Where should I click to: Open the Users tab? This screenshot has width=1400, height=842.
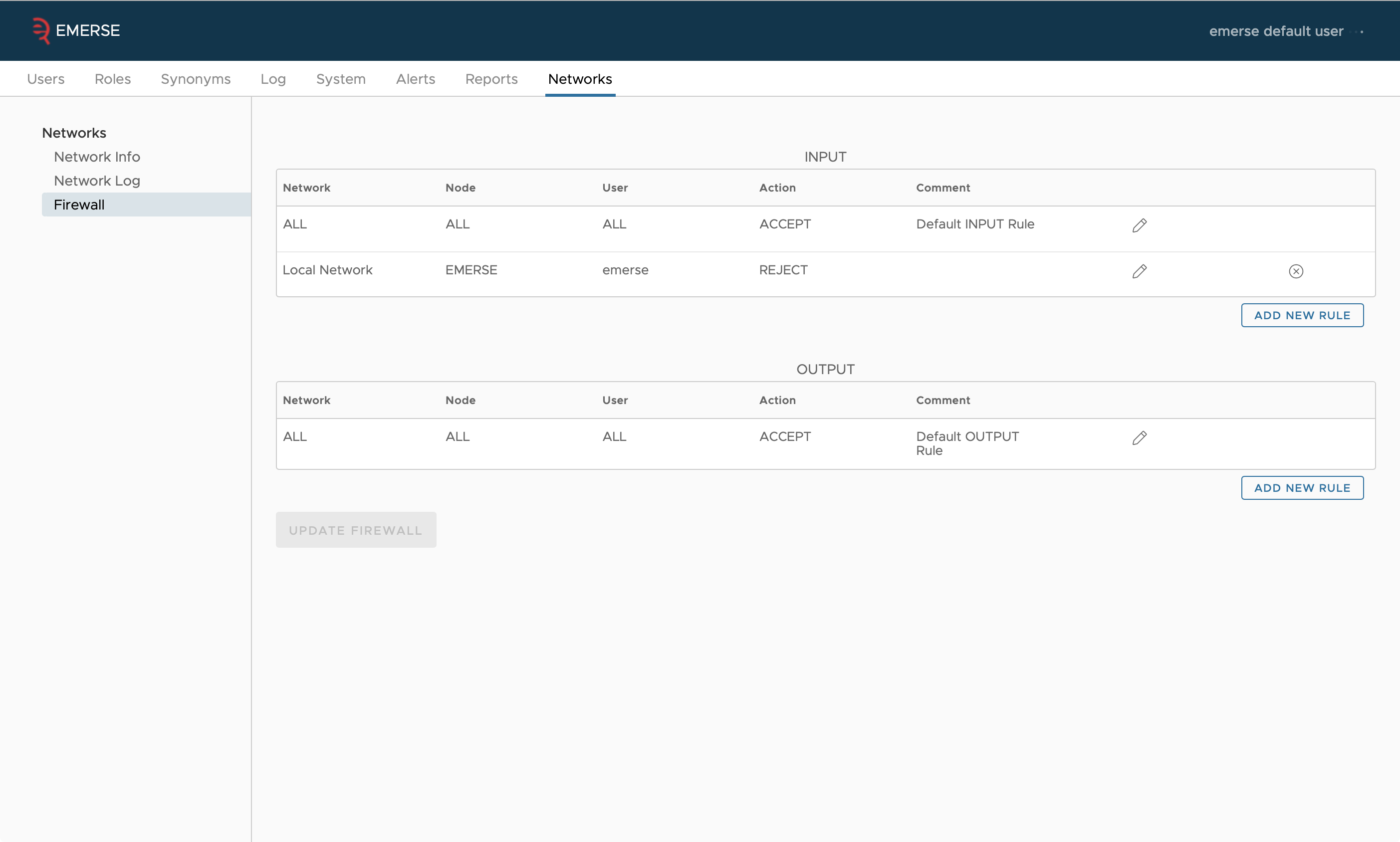click(x=45, y=79)
